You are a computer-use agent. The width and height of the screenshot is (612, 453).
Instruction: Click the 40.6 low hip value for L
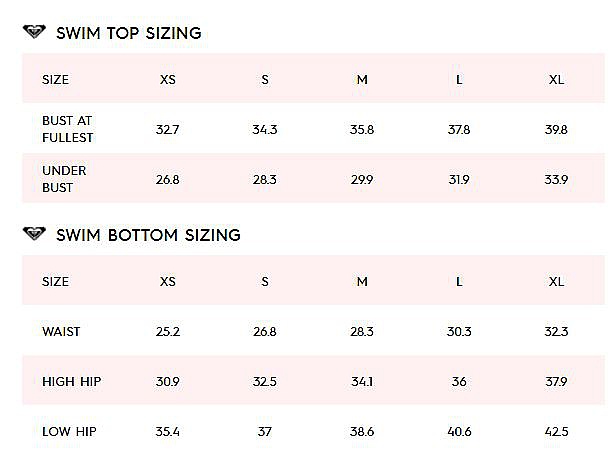[459, 432]
